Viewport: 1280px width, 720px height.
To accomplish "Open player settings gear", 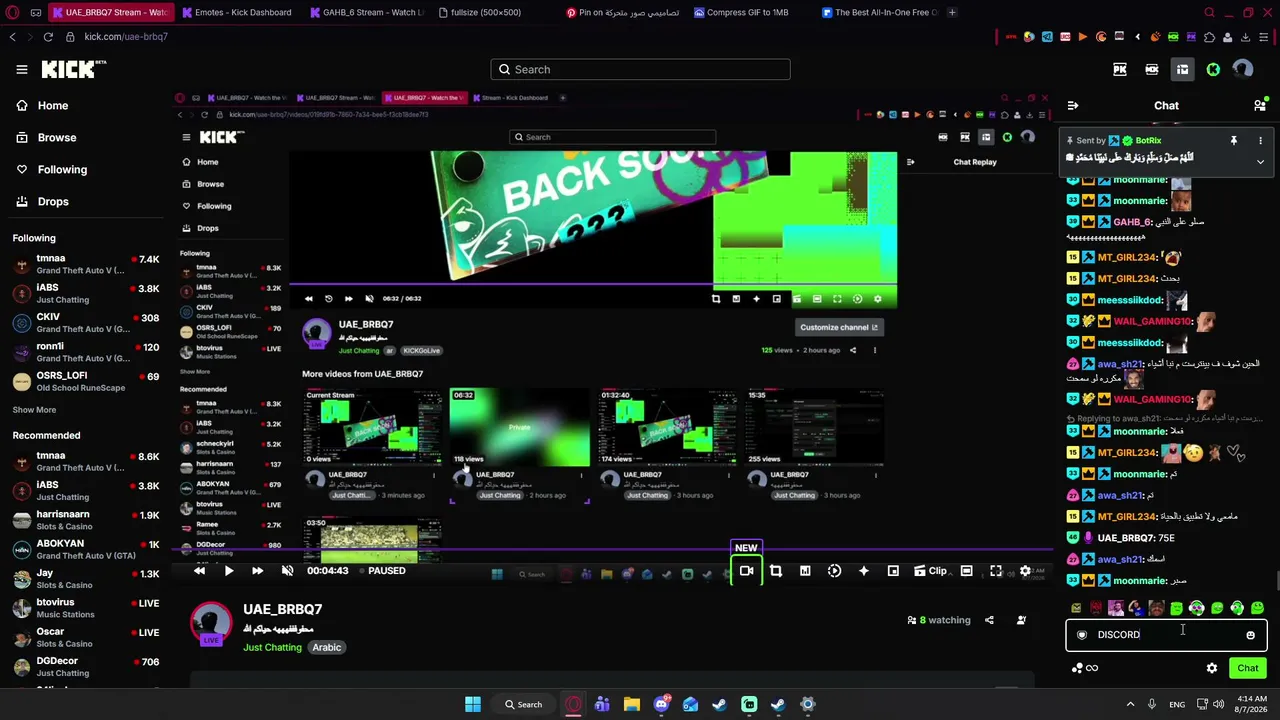I will (x=1025, y=571).
